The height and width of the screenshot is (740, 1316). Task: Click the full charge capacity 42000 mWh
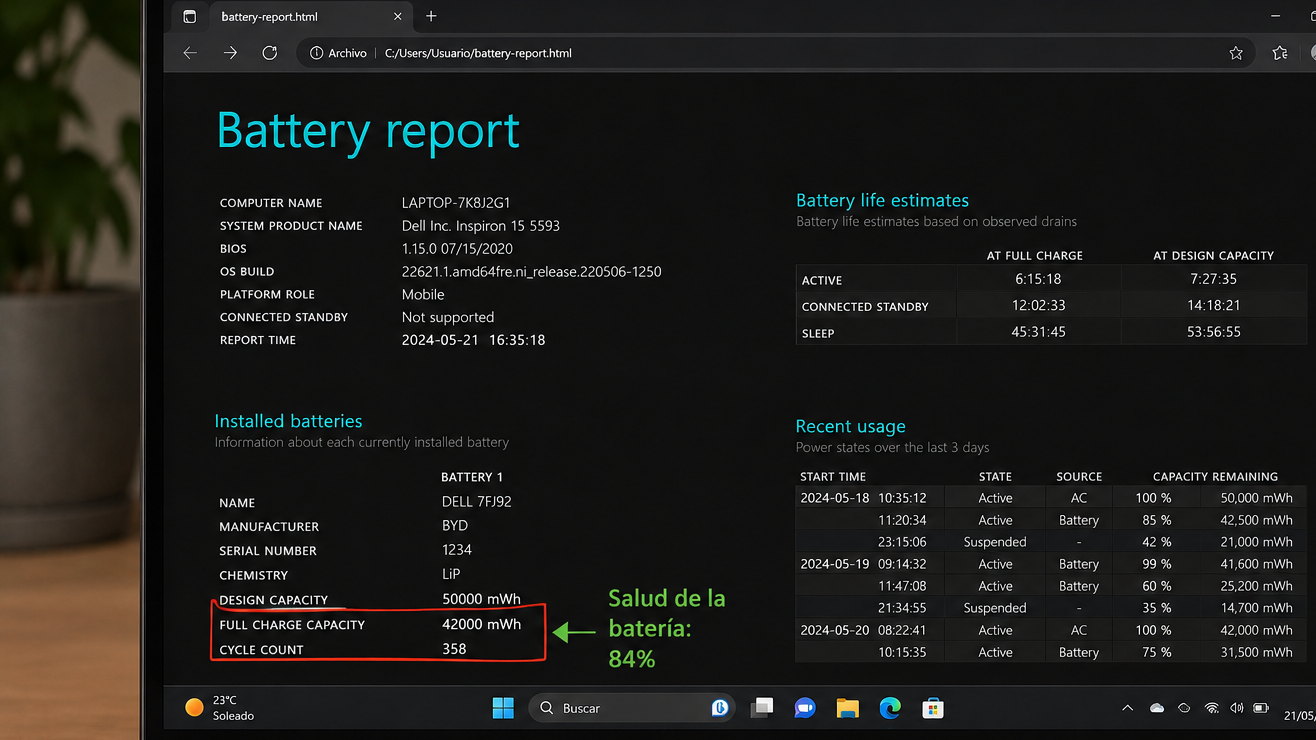[x=481, y=624]
